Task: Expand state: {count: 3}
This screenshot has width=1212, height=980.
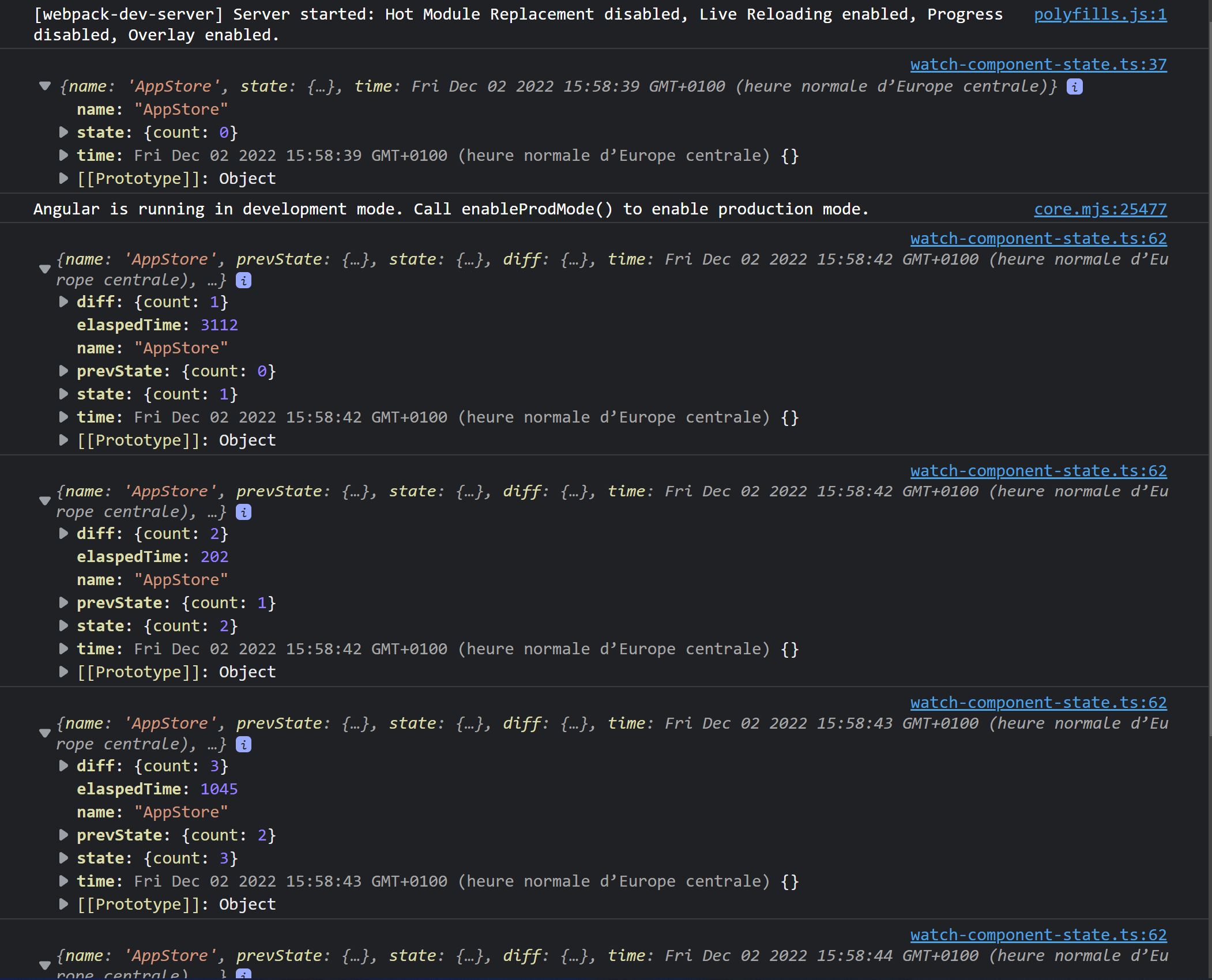Action: point(63,858)
